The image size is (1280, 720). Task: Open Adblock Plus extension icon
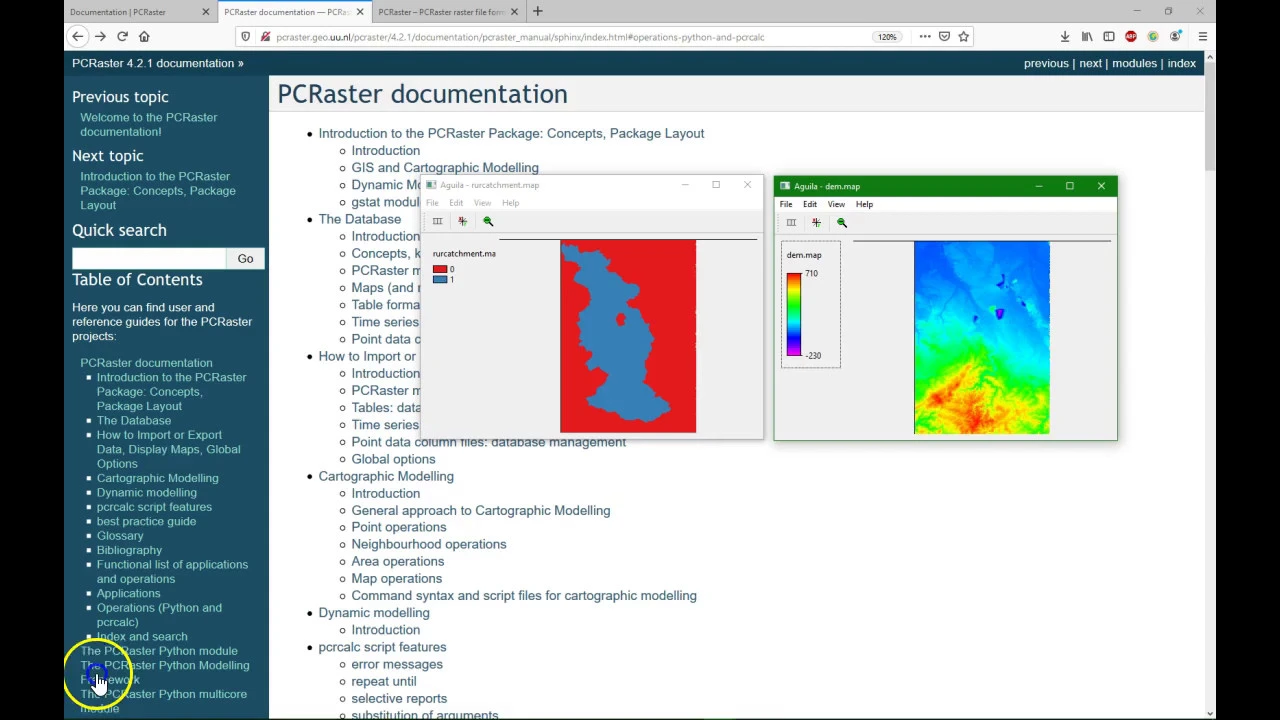coord(1131,37)
